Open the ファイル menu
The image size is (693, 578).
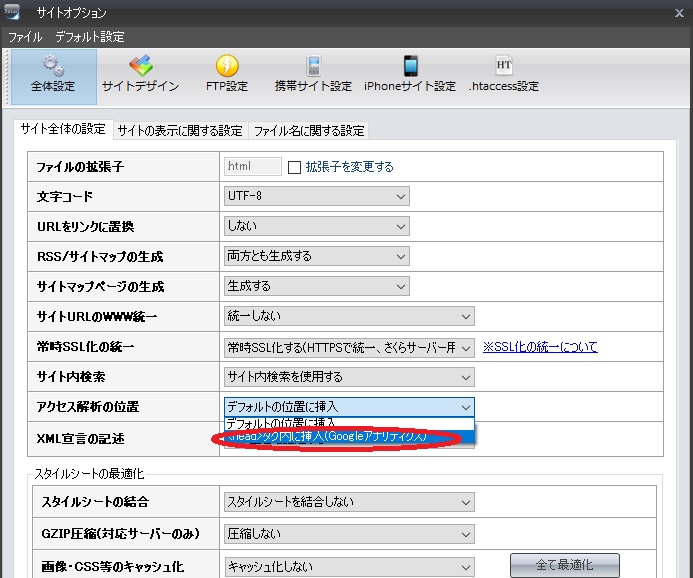25,37
